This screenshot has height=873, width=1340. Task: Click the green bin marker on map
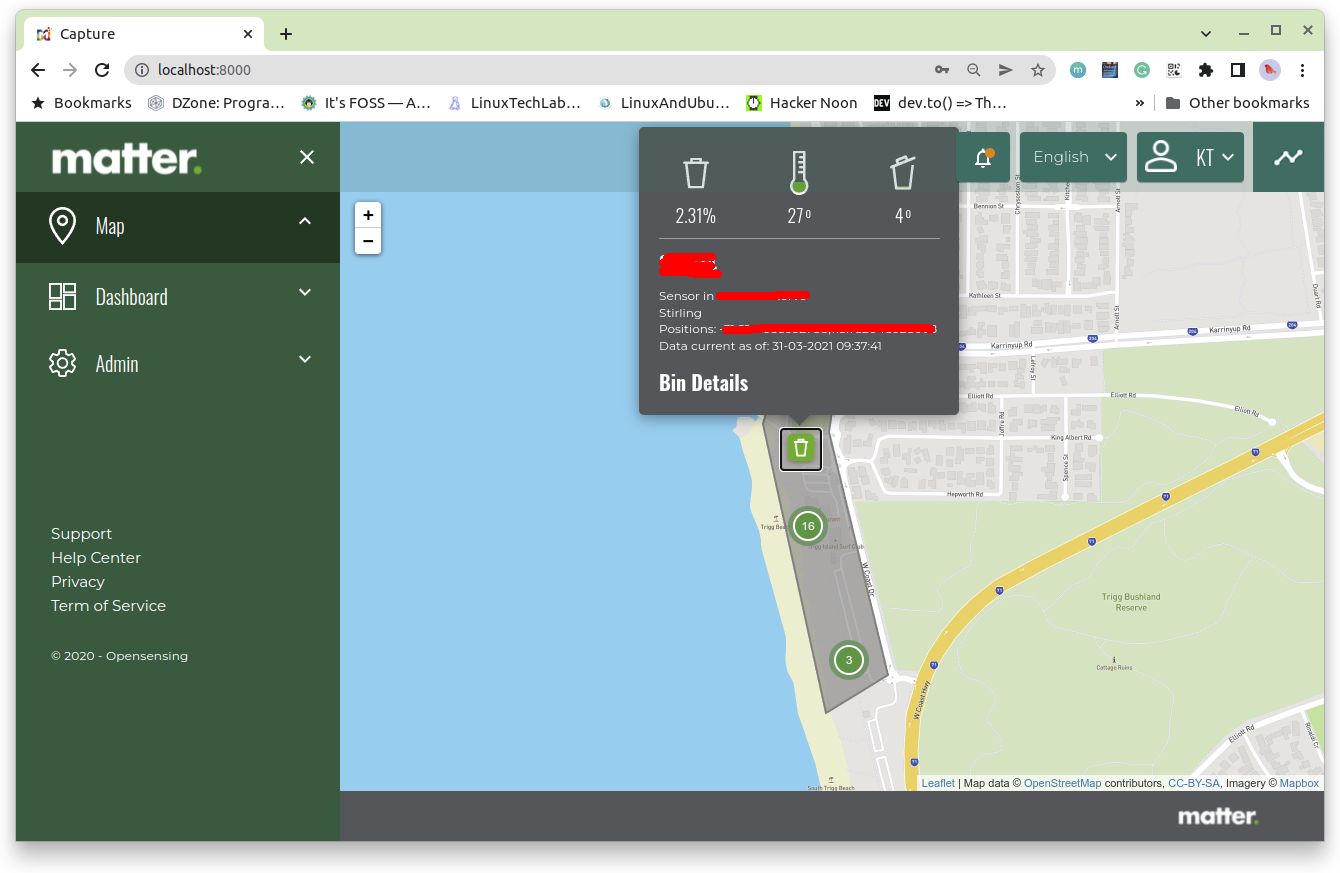coord(800,448)
